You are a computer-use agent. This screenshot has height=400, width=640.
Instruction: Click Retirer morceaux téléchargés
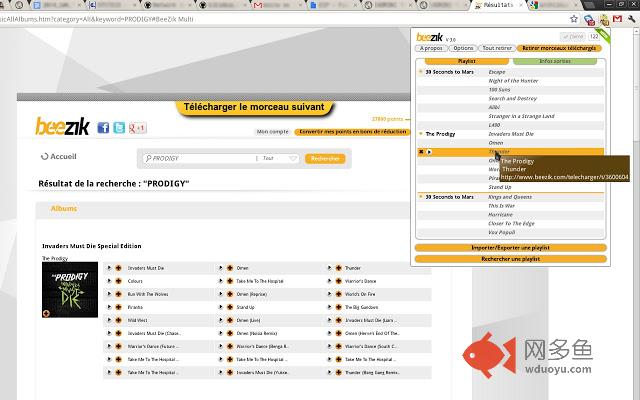coord(559,48)
